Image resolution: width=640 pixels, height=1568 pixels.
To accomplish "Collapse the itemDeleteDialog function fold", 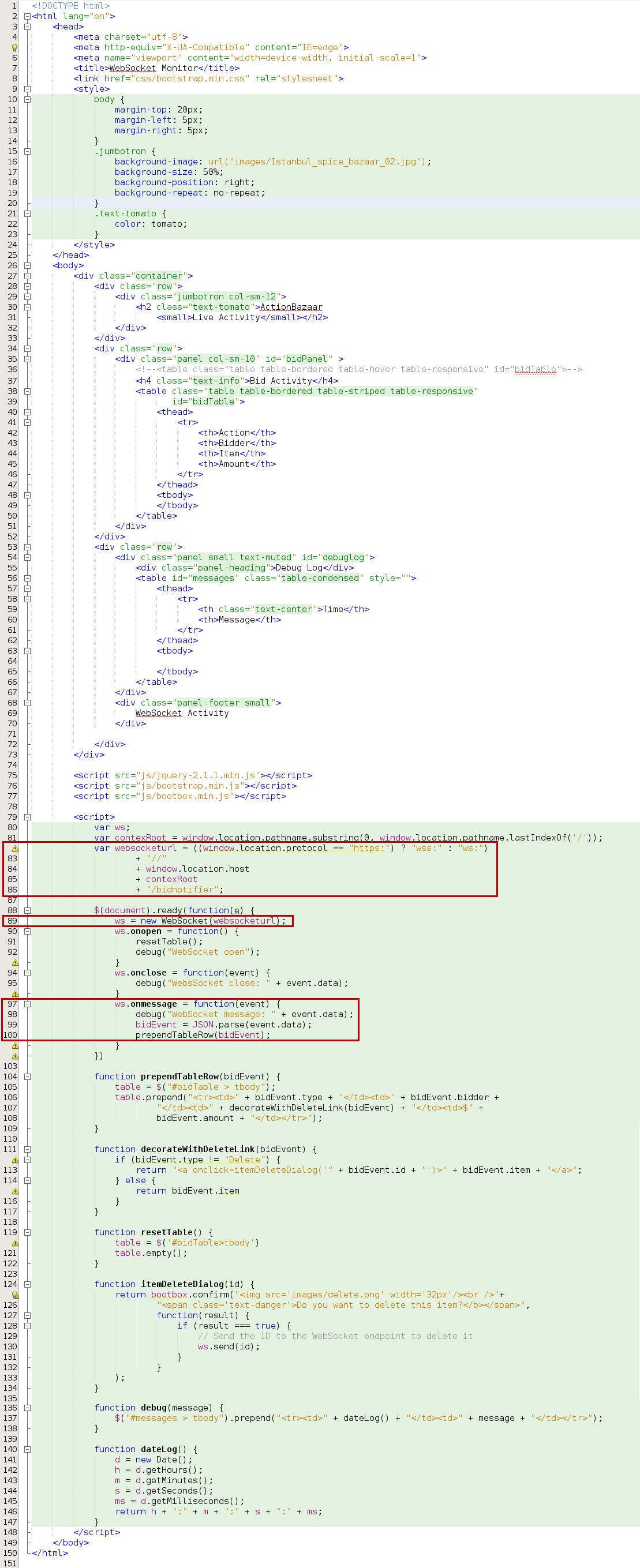I will (27, 1284).
